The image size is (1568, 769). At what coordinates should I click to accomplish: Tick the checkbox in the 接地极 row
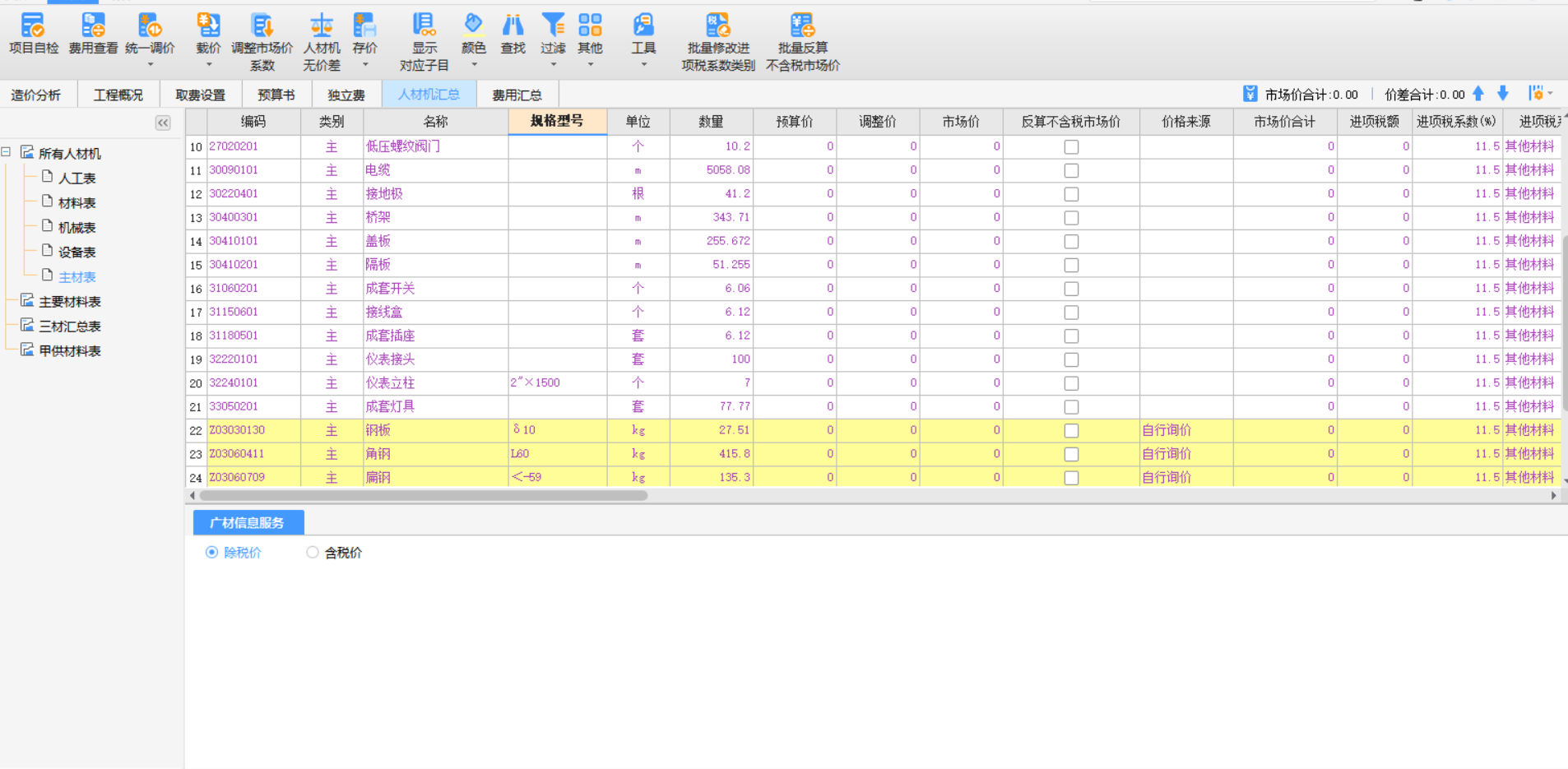(1071, 194)
